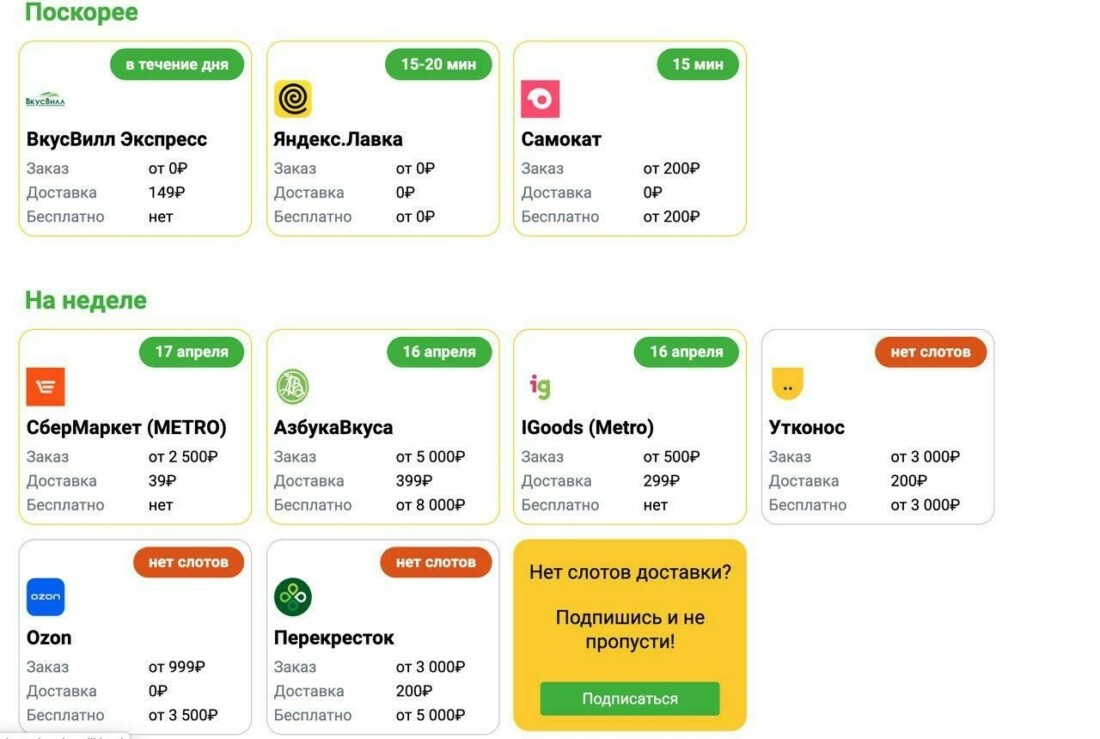
Task: Click the green Перекресток clover icon
Action: [x=293, y=597]
